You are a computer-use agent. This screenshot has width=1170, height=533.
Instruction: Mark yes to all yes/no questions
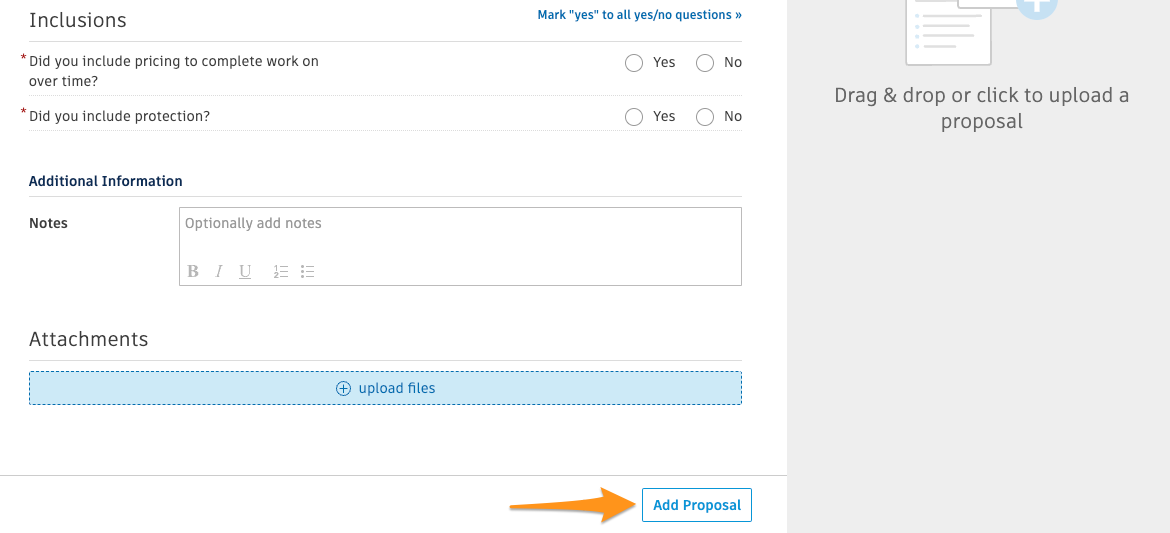[639, 15]
